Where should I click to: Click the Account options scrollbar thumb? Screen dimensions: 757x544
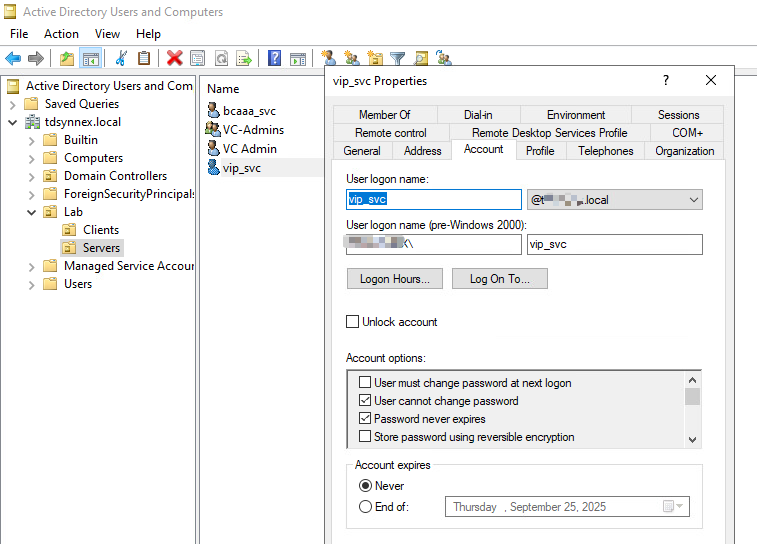click(692, 397)
